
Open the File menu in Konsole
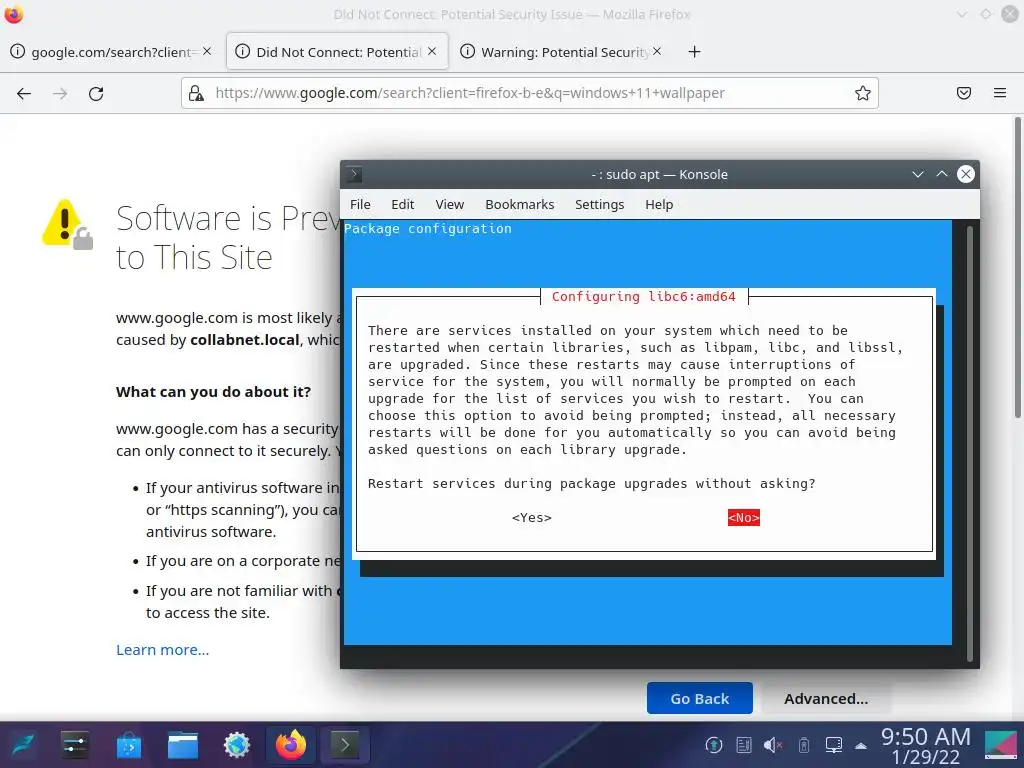(360, 204)
